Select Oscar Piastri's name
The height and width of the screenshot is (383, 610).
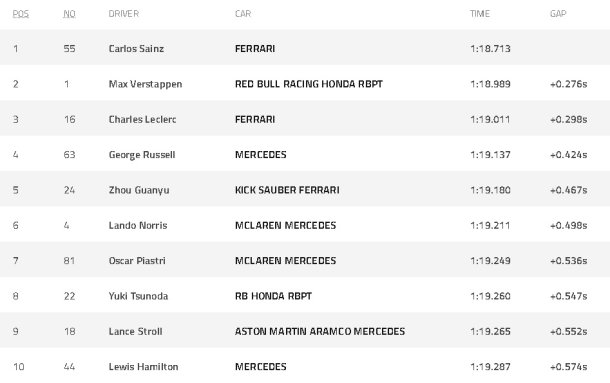(x=137, y=261)
